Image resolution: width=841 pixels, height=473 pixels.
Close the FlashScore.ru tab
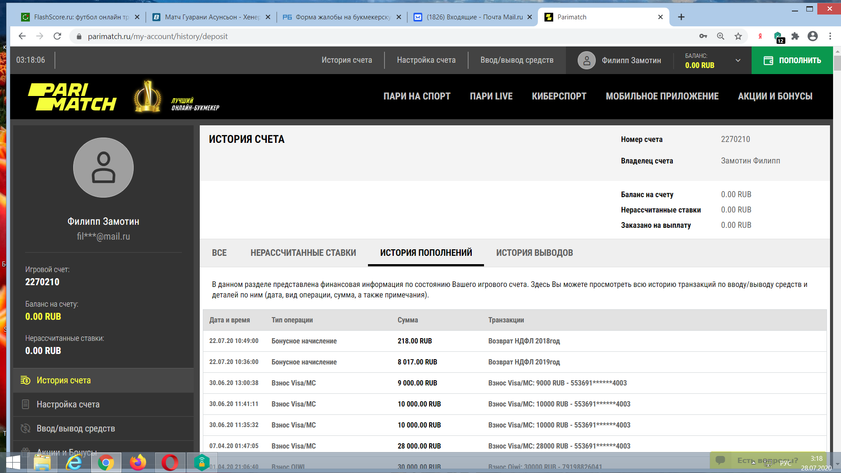point(137,17)
